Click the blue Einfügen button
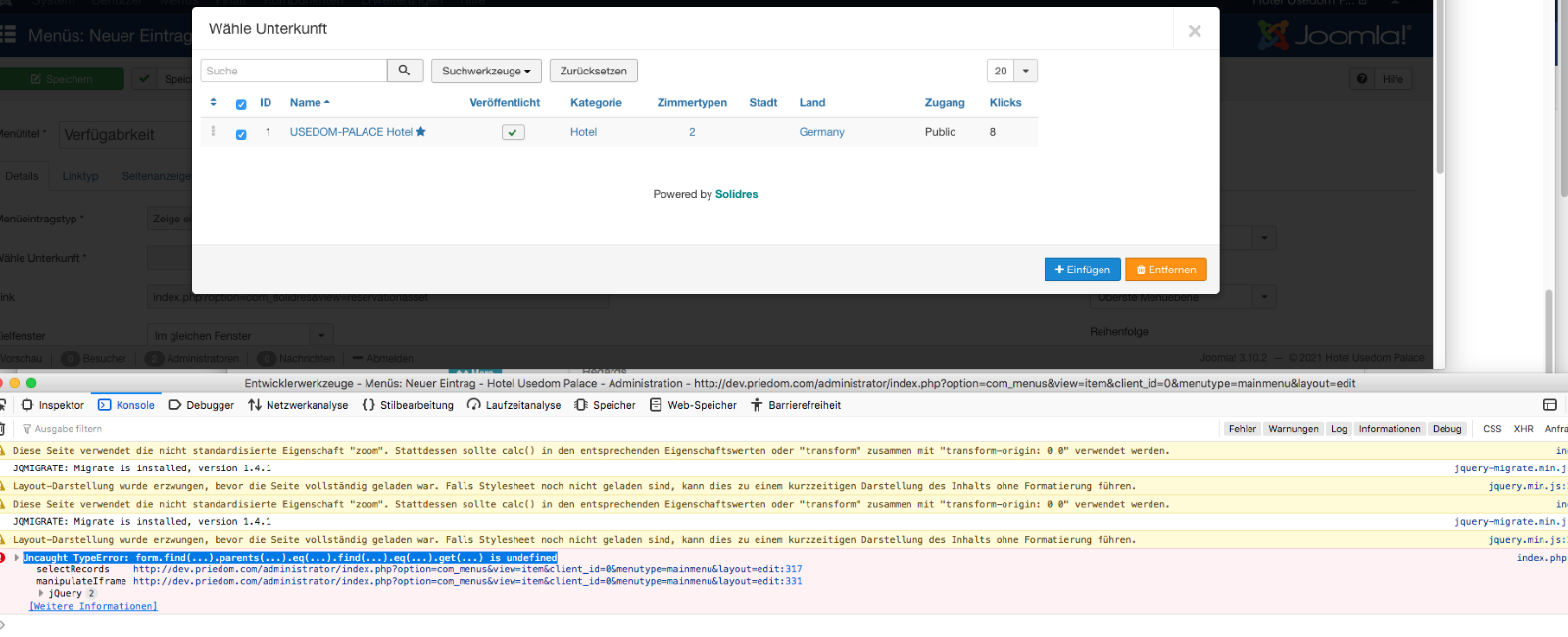Image resolution: width=1568 pixels, height=637 pixels. (x=1082, y=269)
